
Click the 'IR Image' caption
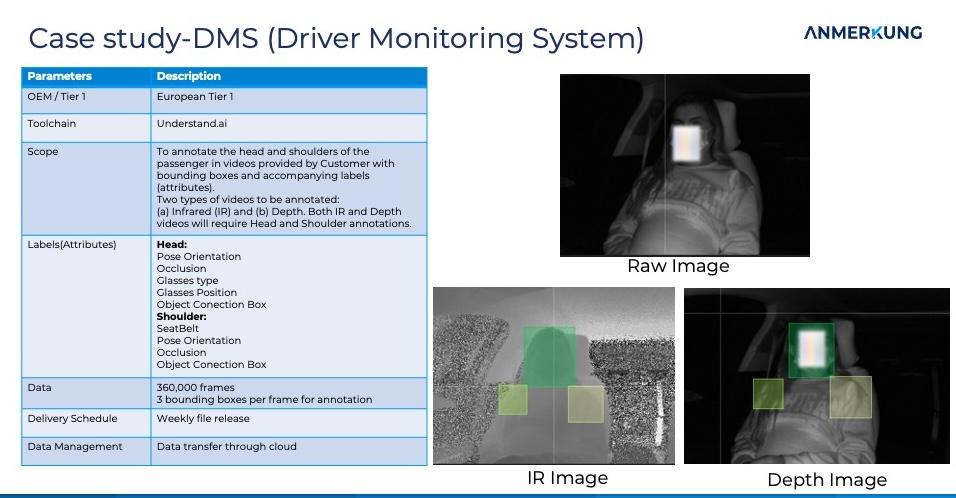pyautogui.click(x=567, y=478)
